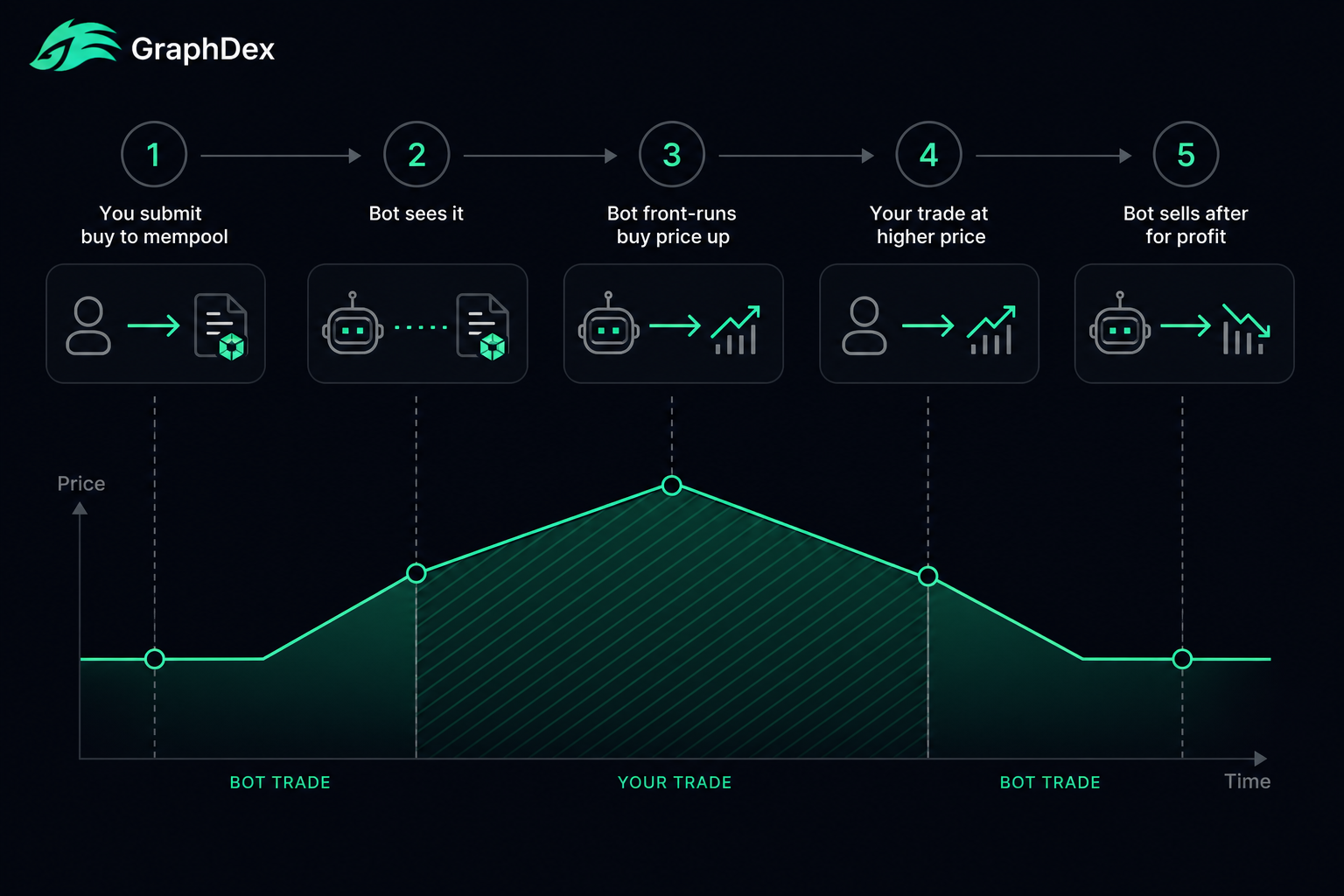Click the bot icon in the 'Bot sees it' card

[353, 324]
